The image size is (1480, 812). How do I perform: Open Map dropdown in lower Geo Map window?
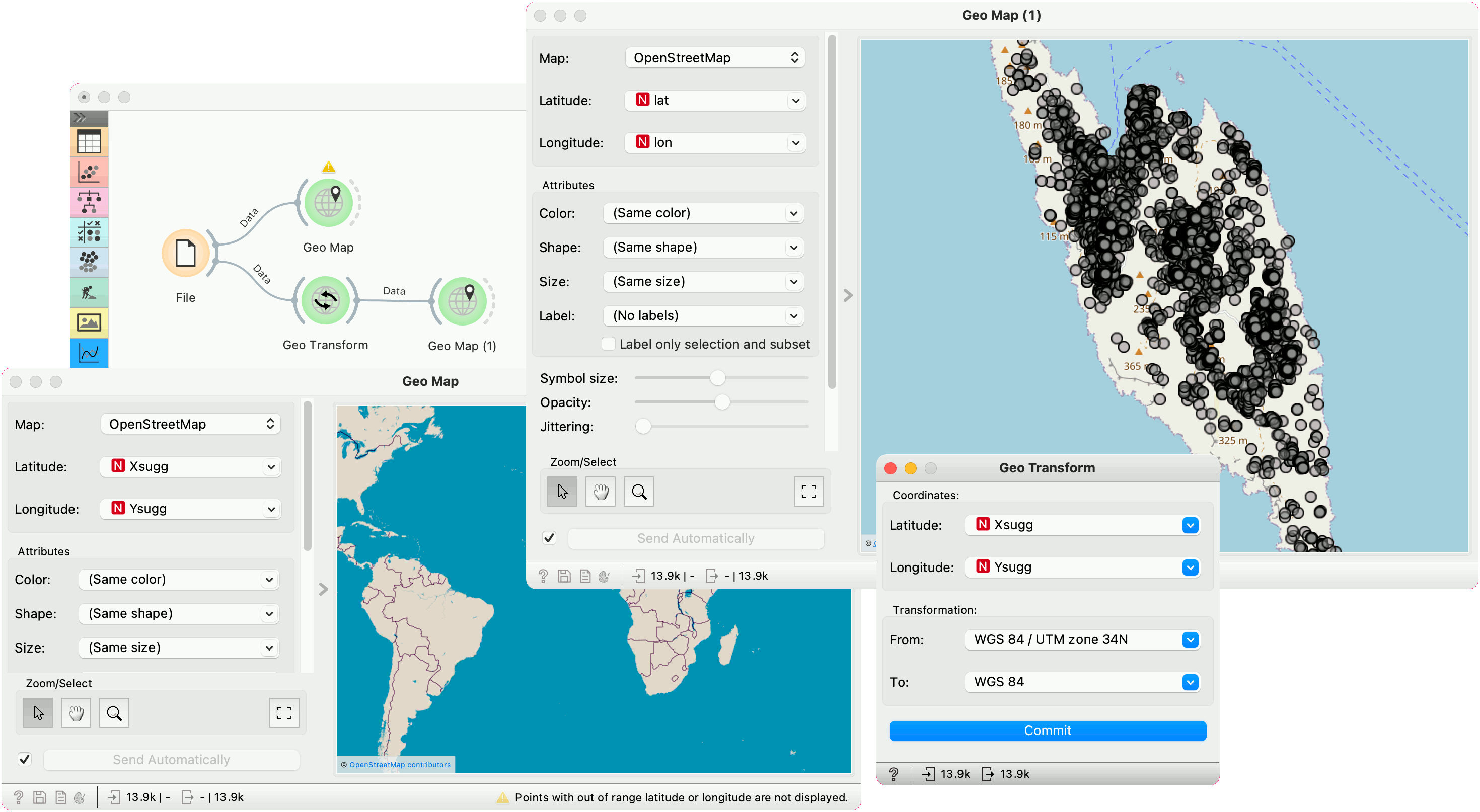(190, 424)
